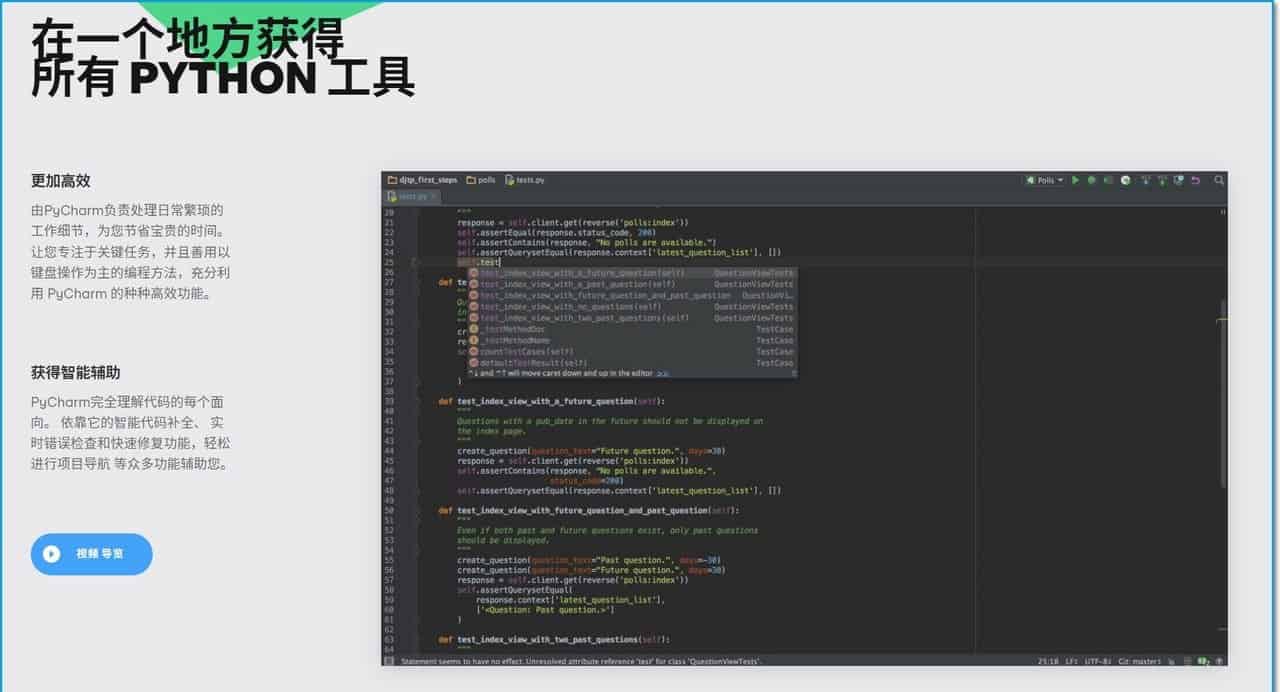The width and height of the screenshot is (1280, 692).
Task: Pick test_index_view_with_a_future_question completion
Action: coord(632,272)
